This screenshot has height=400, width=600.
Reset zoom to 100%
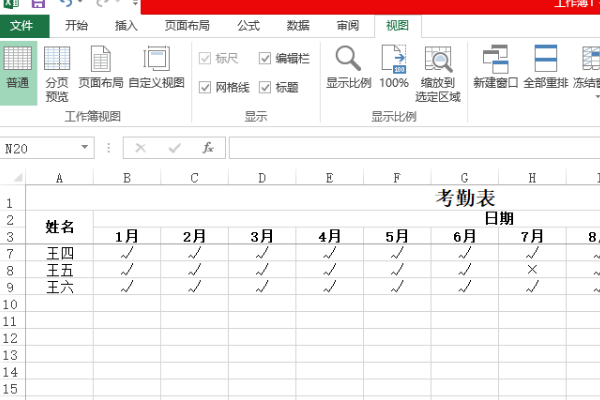pyautogui.click(x=394, y=67)
